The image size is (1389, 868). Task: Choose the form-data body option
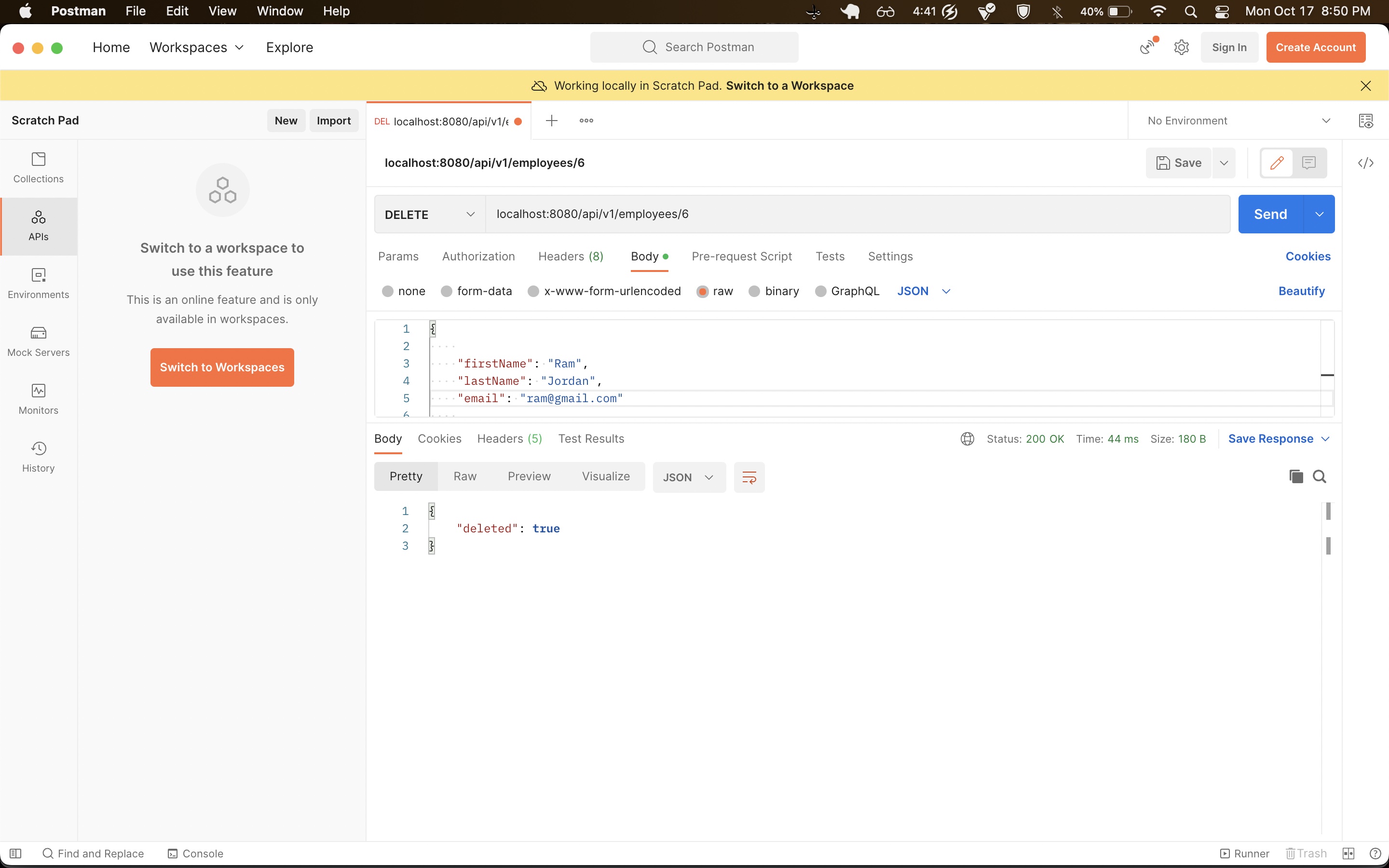point(477,291)
